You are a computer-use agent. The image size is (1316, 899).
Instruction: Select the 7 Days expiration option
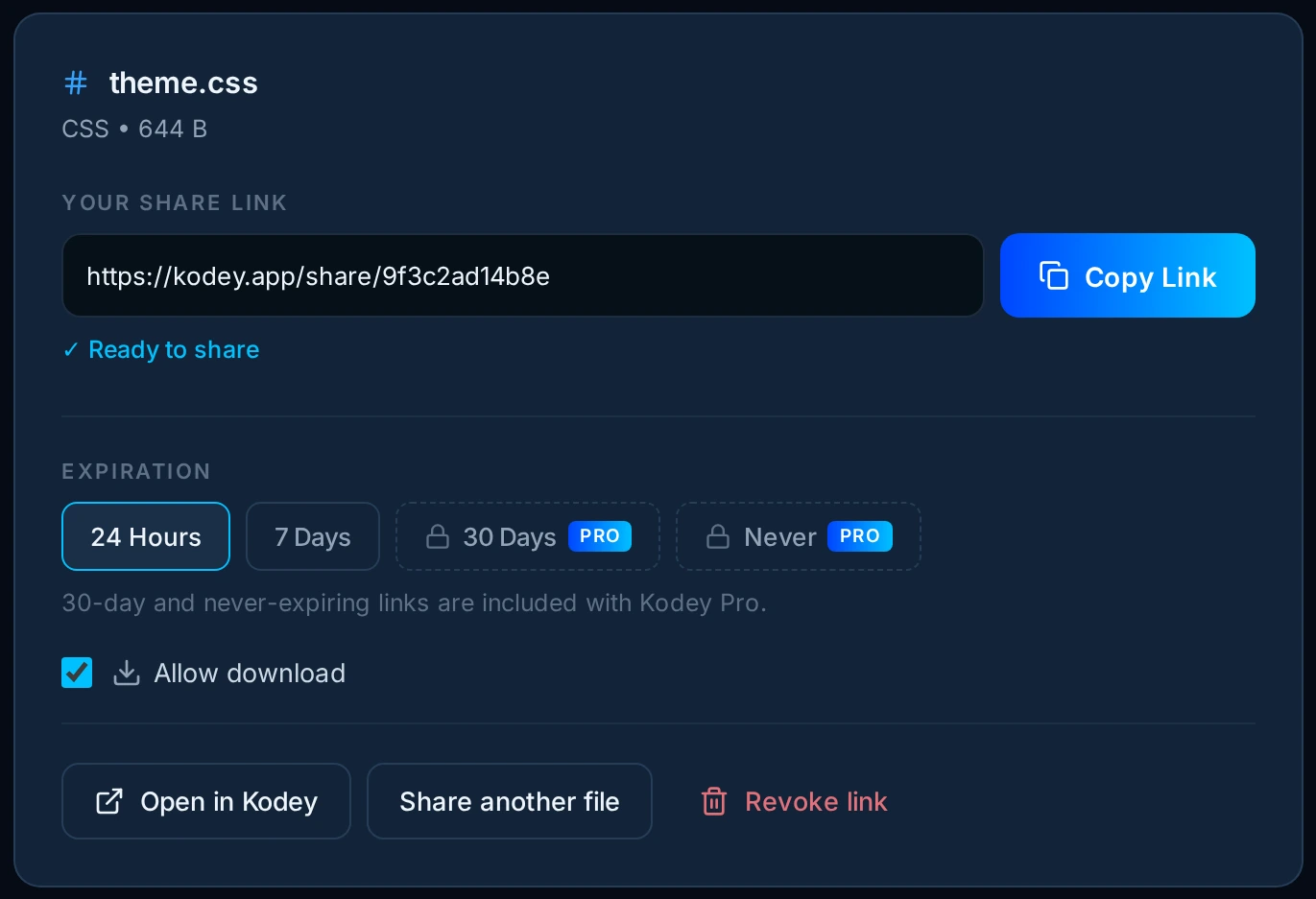pos(313,536)
